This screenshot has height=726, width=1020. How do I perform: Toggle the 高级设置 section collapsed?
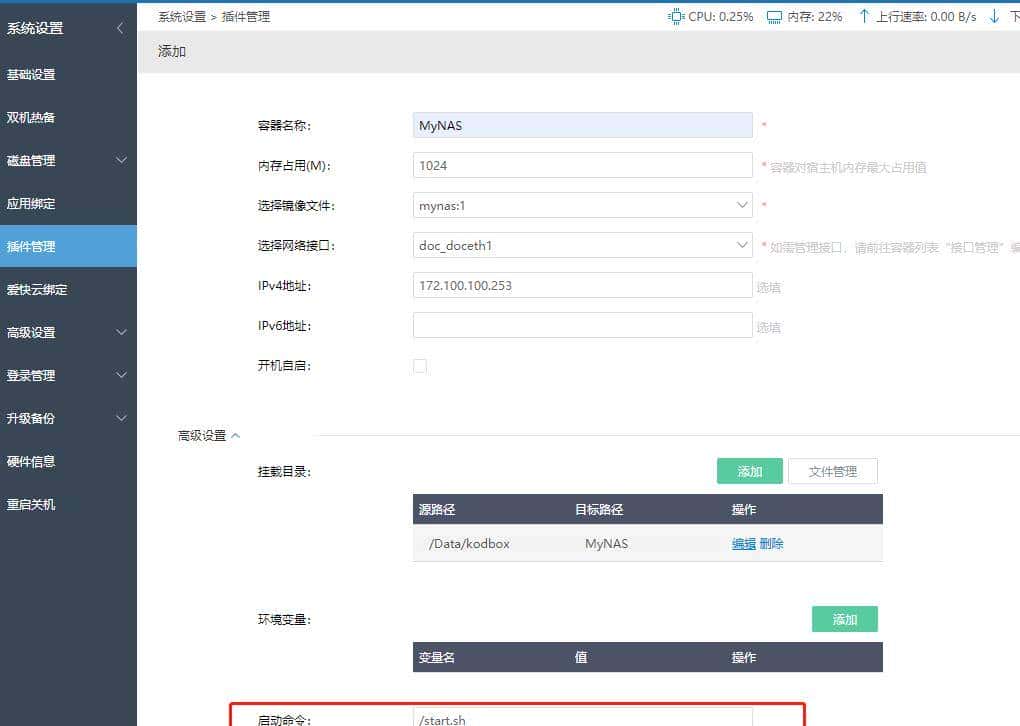[x=207, y=435]
